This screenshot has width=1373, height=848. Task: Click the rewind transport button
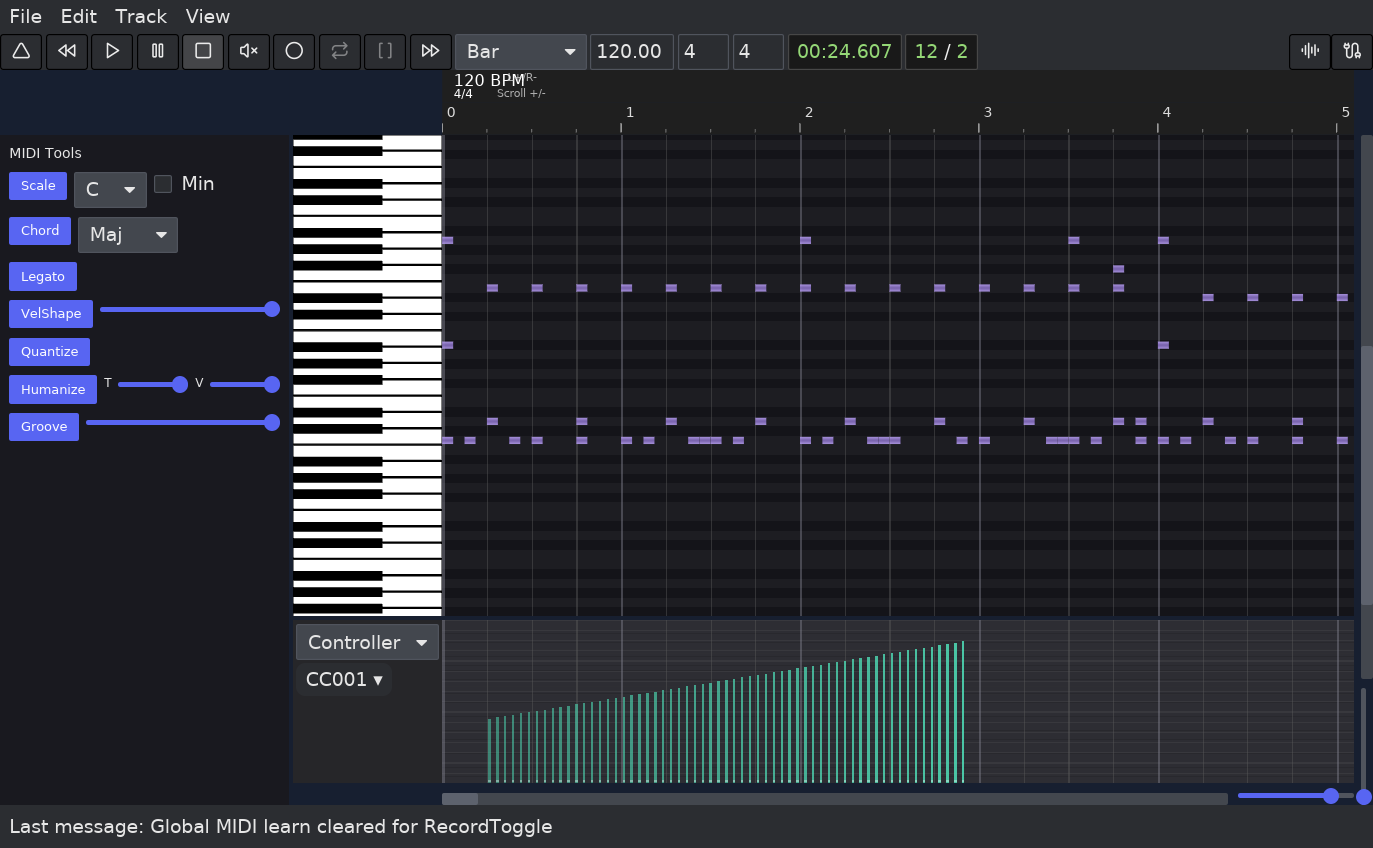click(67, 51)
